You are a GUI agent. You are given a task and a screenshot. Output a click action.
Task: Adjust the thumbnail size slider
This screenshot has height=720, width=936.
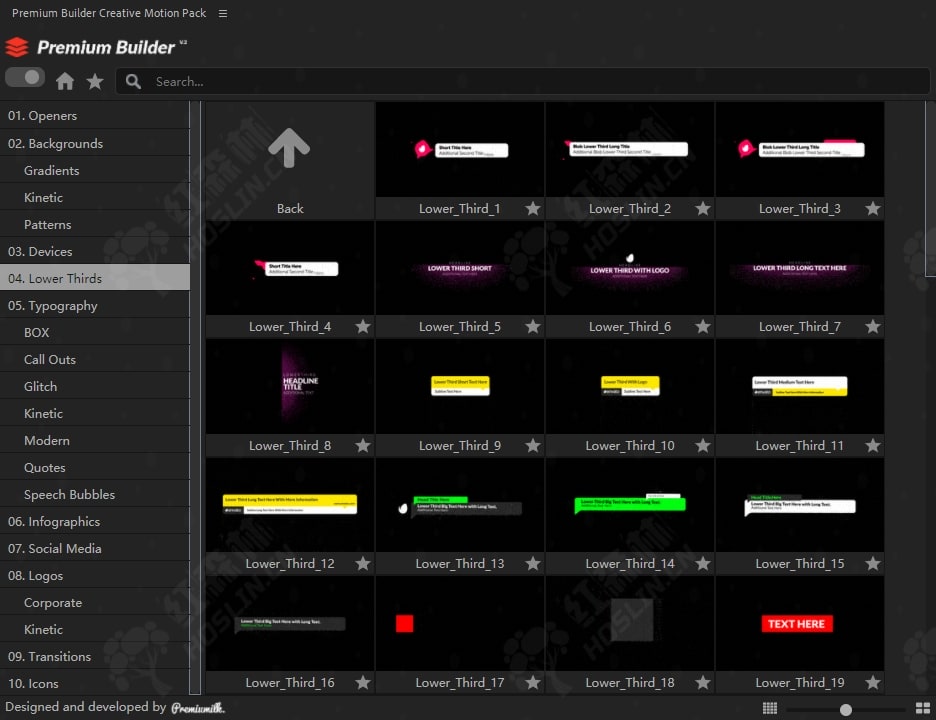[x=846, y=709]
